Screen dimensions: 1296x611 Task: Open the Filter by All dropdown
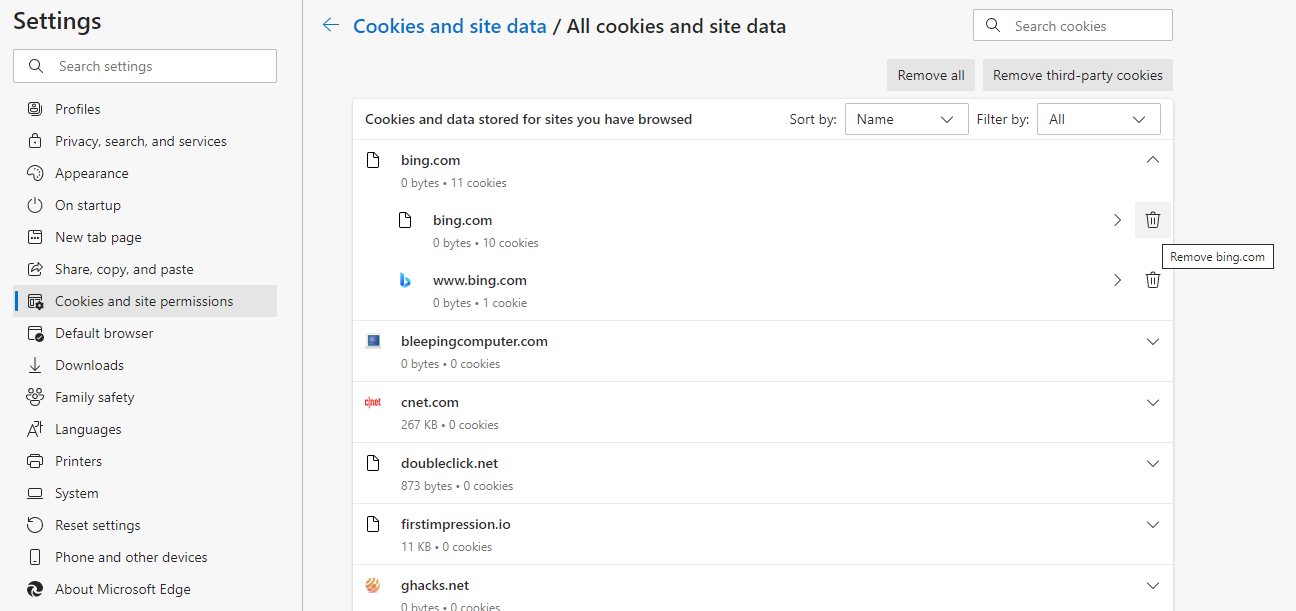point(1099,119)
